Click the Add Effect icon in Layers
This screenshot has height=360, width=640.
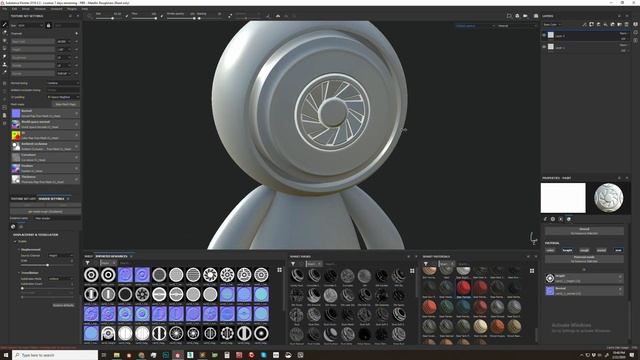(584, 24)
